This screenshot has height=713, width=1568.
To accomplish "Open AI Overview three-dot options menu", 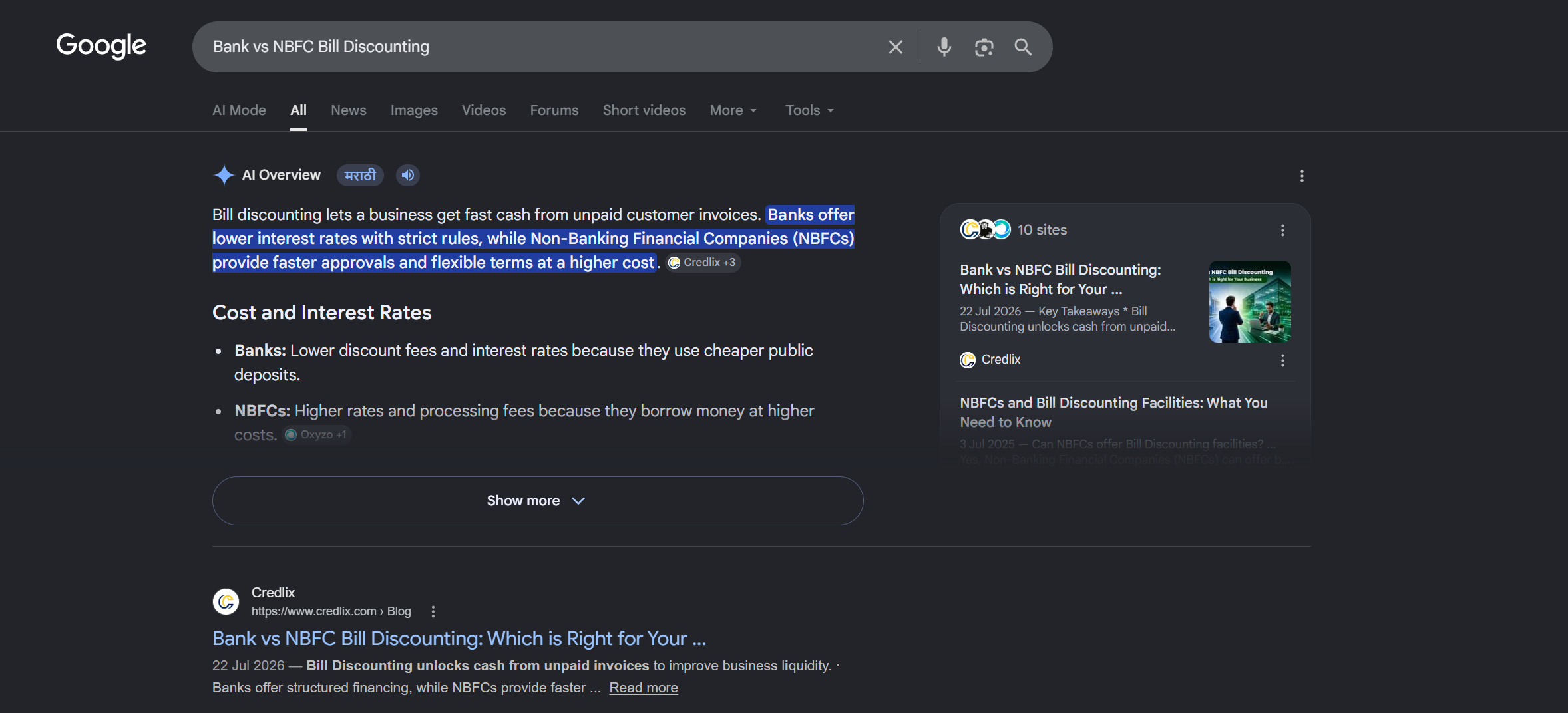I will click(1302, 176).
